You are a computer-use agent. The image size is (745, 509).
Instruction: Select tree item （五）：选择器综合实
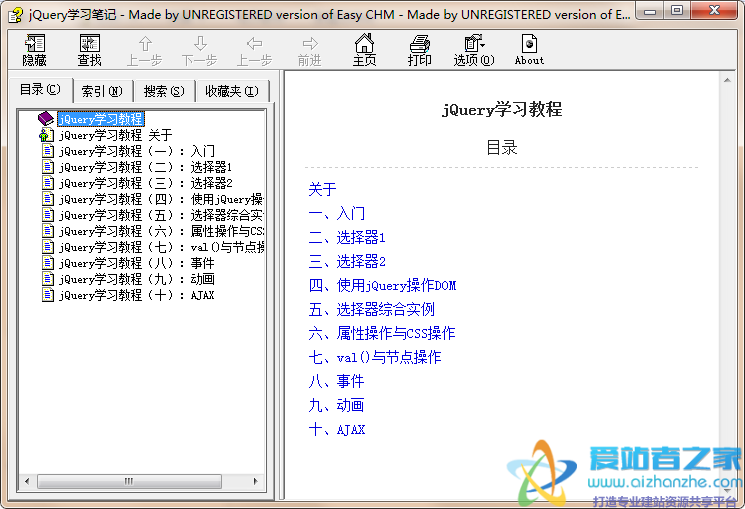click(x=162, y=215)
